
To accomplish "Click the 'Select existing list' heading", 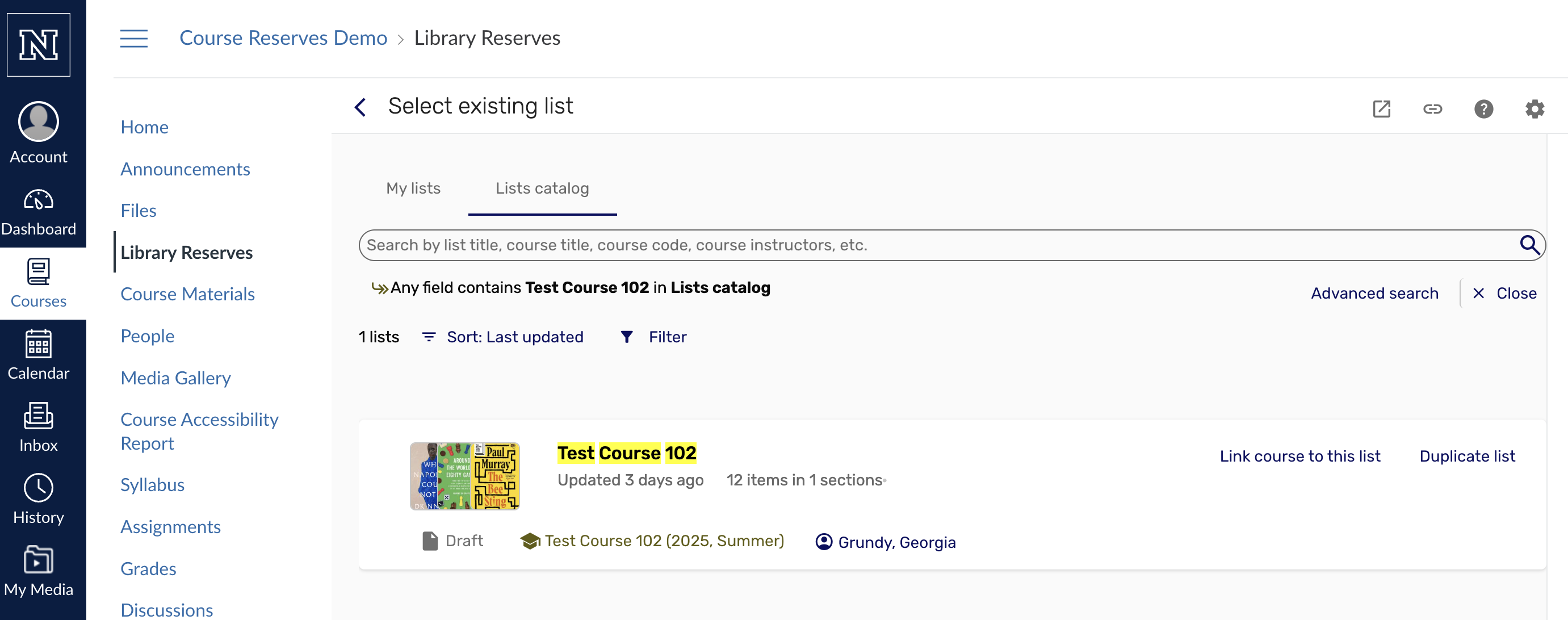I will 481,106.
